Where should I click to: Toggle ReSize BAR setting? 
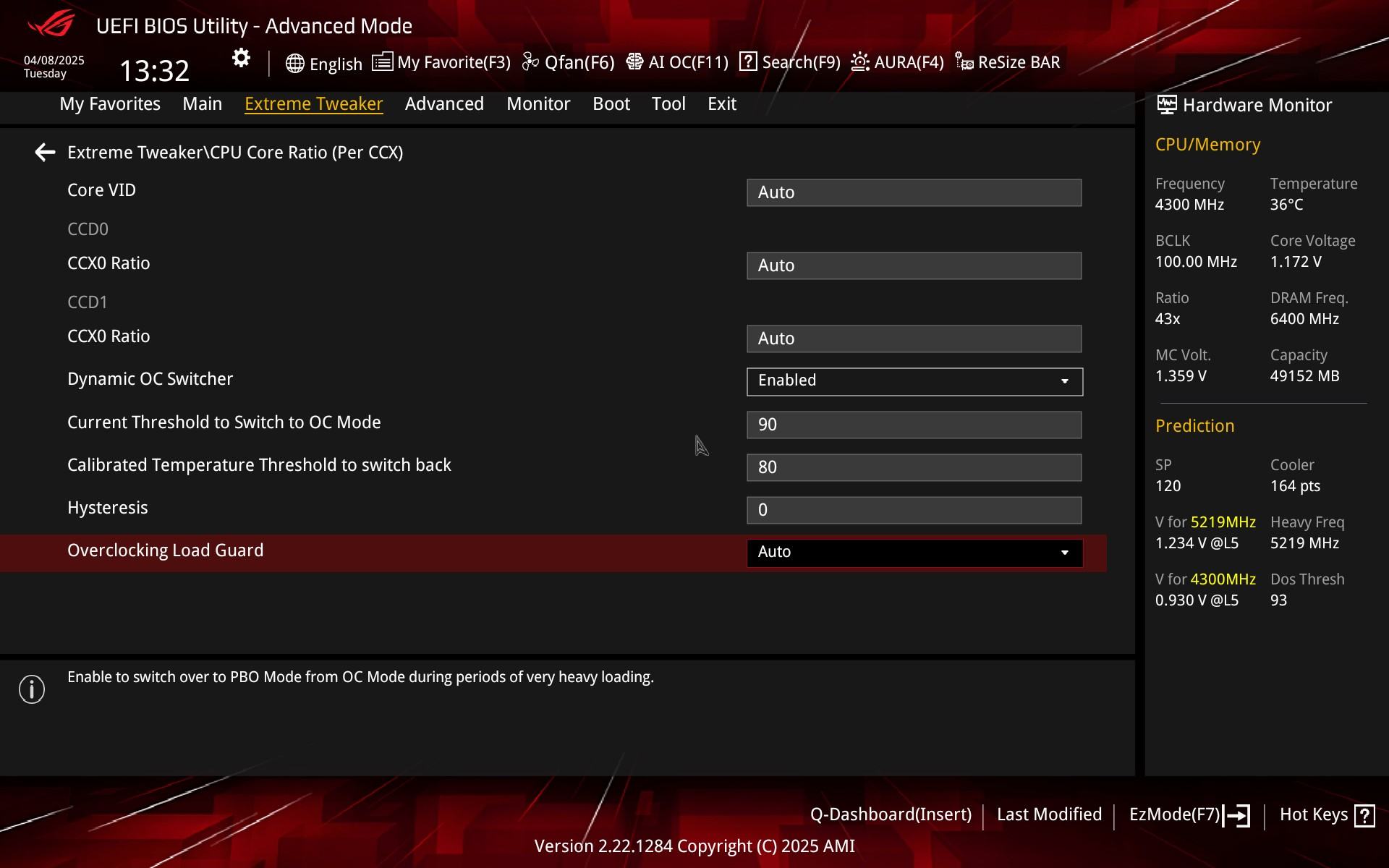[1007, 63]
